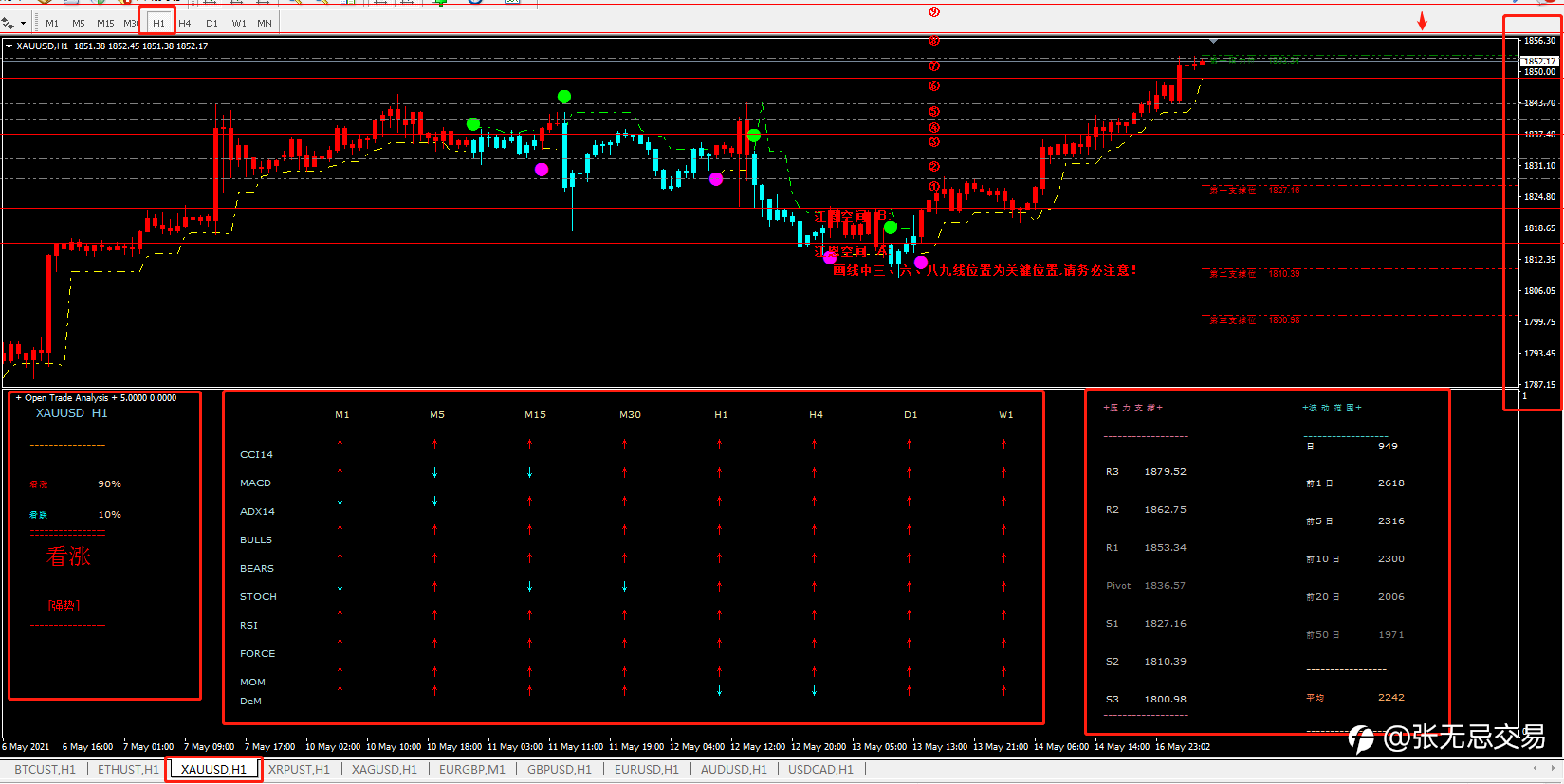This screenshot has width=1564, height=784.
Task: Click the 'Open Trade Analysis' panel header
Action: tap(96, 398)
